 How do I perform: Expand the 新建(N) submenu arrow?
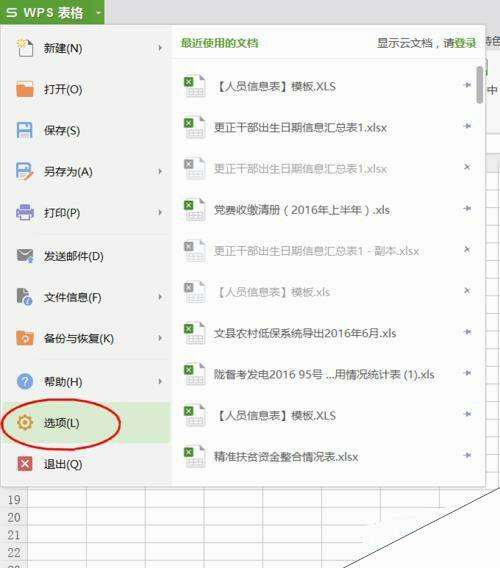(x=160, y=48)
